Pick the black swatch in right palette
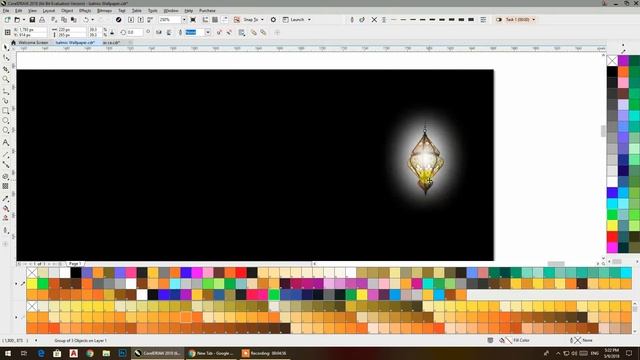640x360 pixels. [612, 72]
